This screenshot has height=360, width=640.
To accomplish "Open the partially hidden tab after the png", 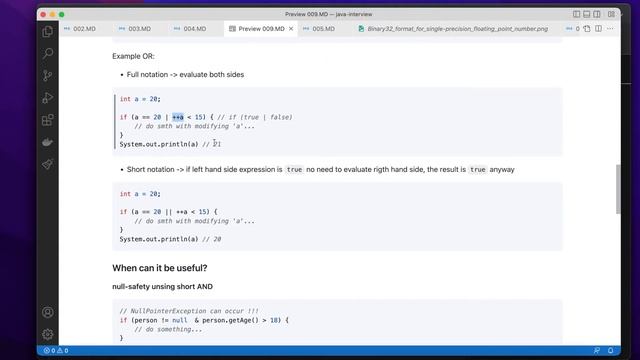I will (571, 29).
